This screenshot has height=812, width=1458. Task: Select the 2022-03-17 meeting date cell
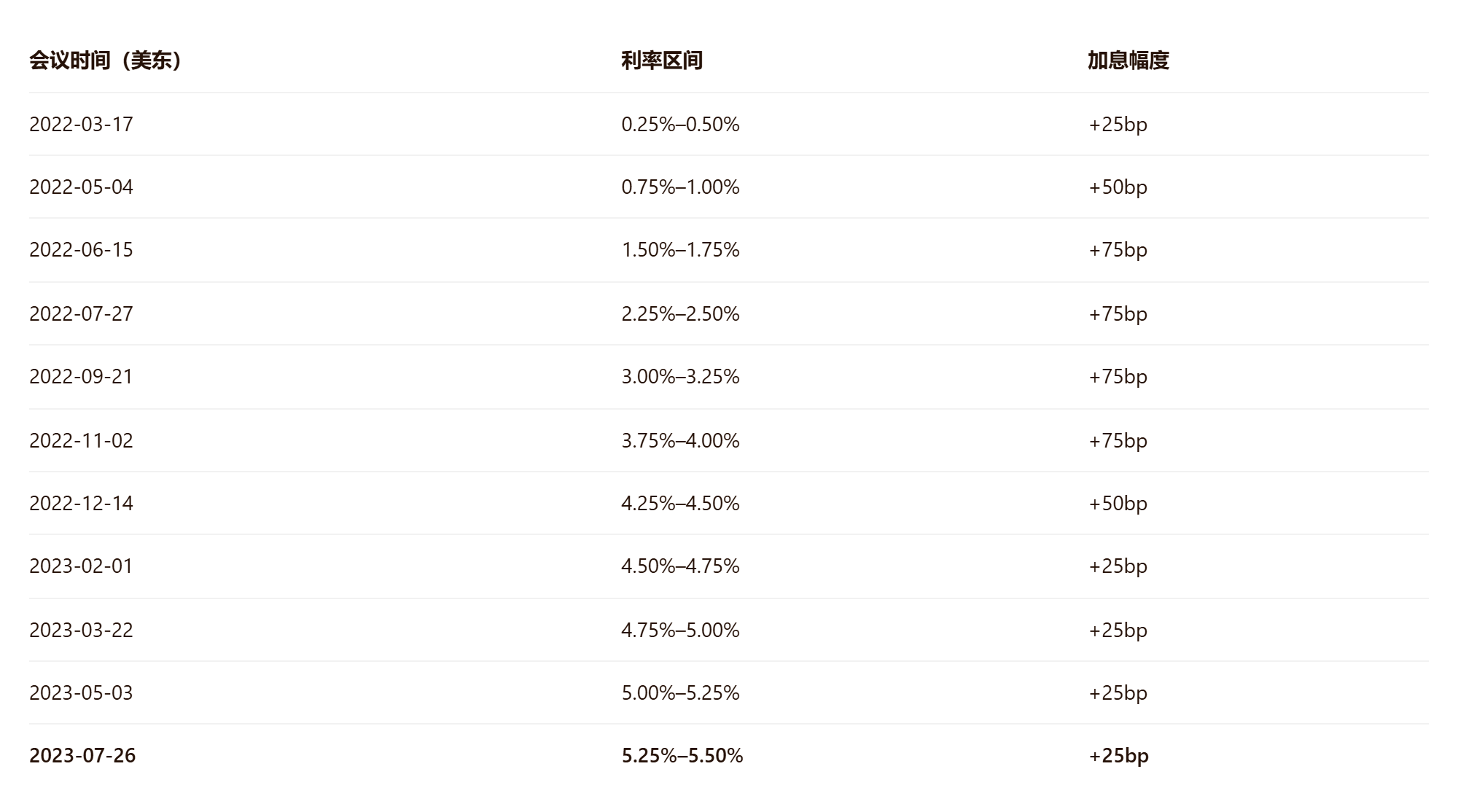click(x=82, y=125)
